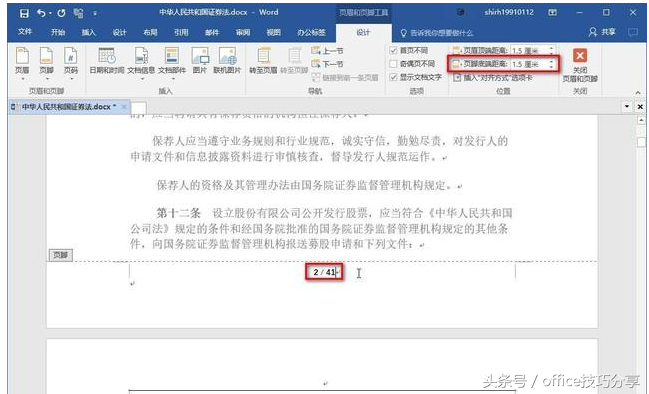The image size is (649, 394).
Task: Click the shirh19910112 account name
Action: [509, 12]
